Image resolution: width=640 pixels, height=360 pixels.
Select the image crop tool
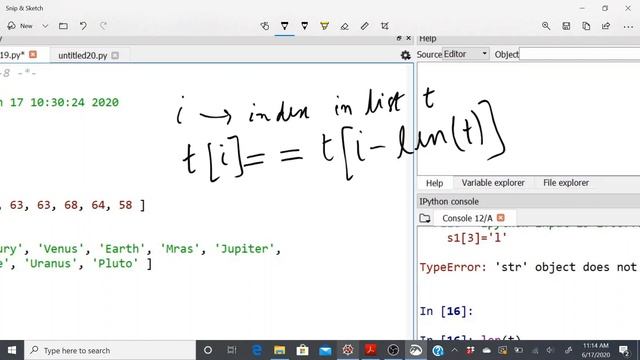(384, 26)
